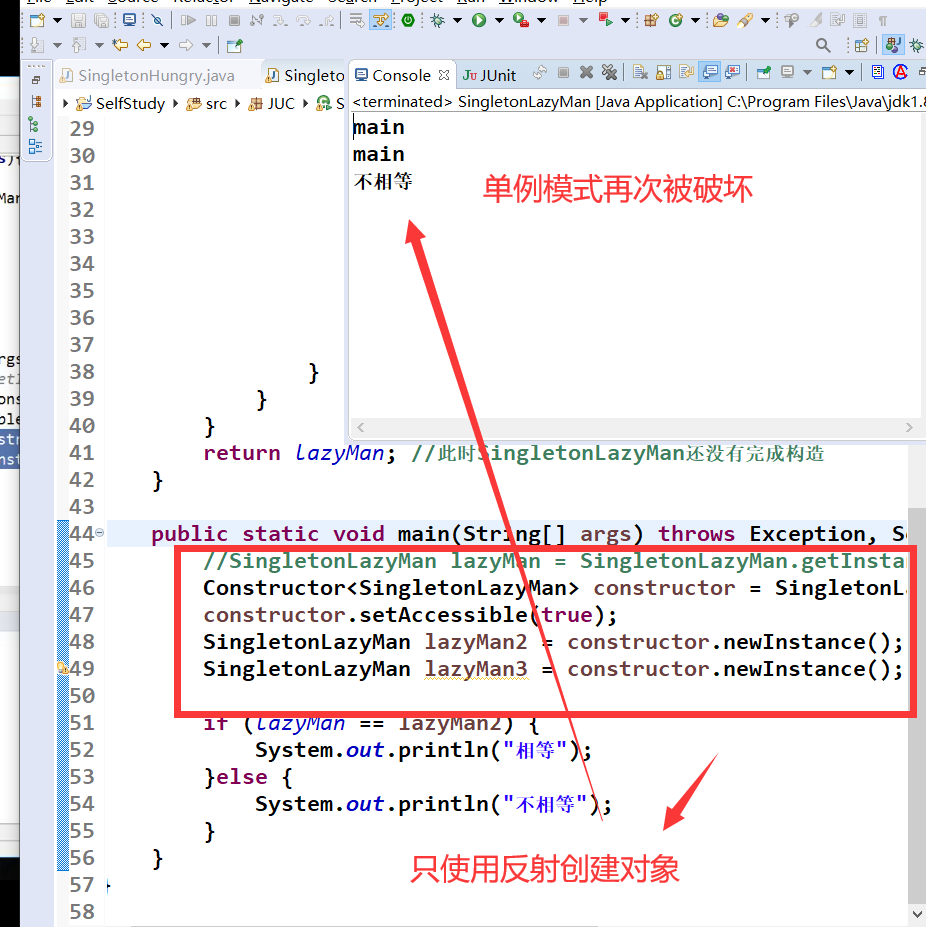Toggle Skip All Breakpoints

157,21
